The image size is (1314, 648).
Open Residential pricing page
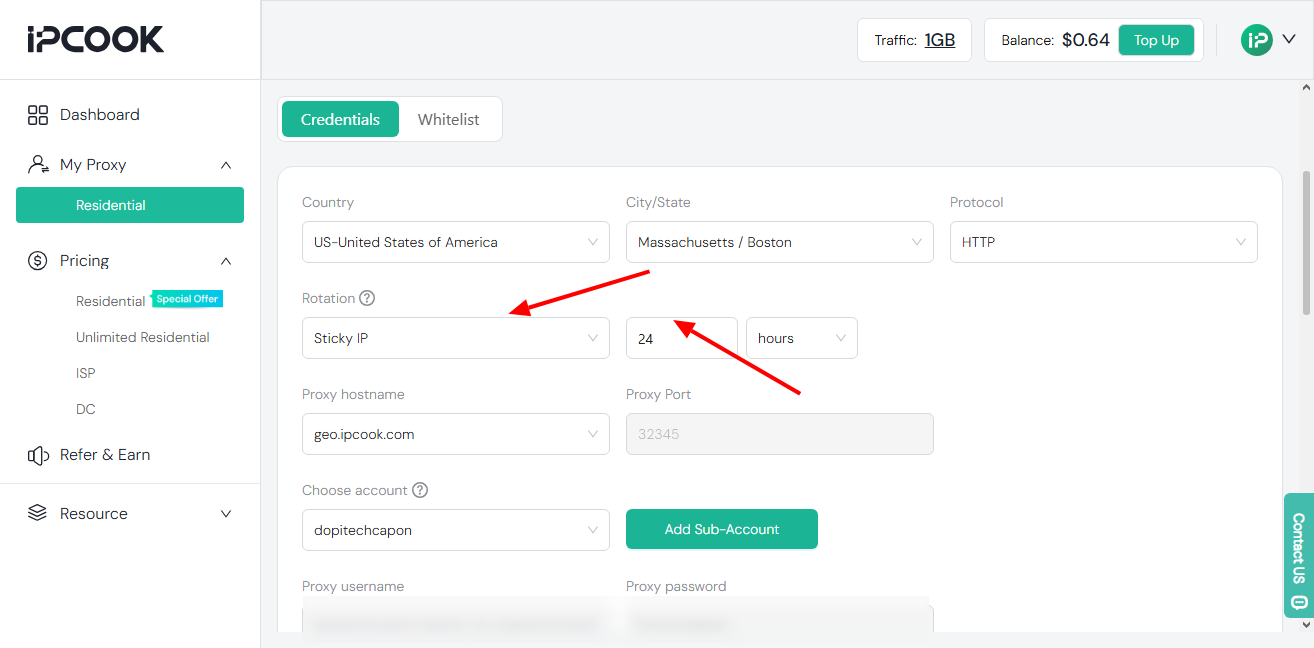tap(111, 301)
